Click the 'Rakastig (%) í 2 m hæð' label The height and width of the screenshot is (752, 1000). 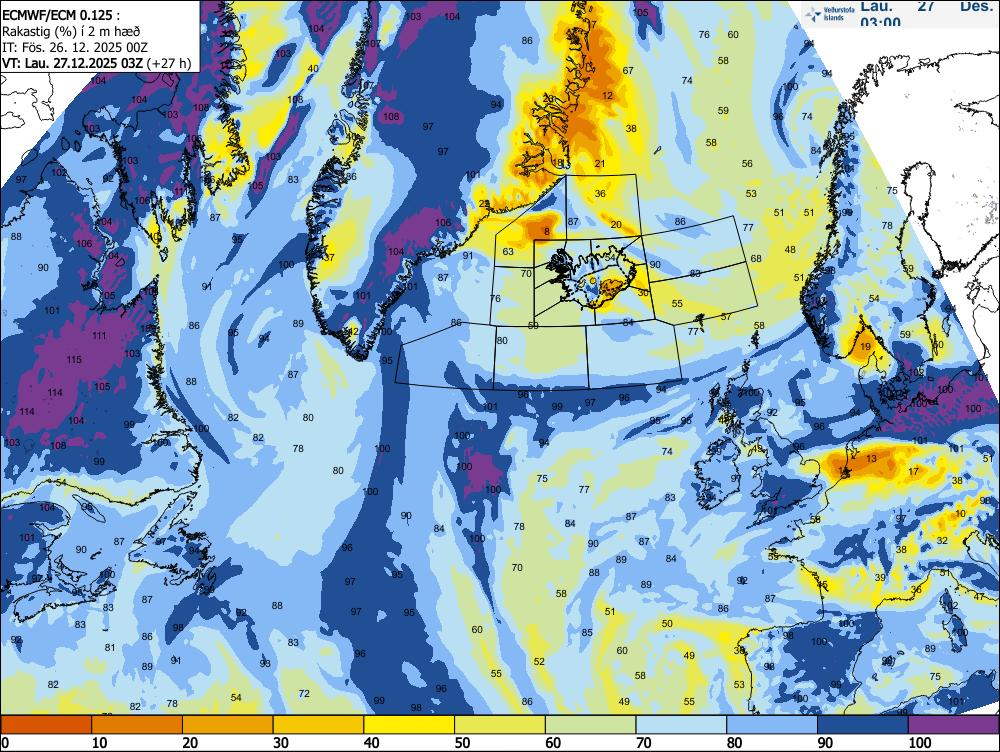pos(71,31)
